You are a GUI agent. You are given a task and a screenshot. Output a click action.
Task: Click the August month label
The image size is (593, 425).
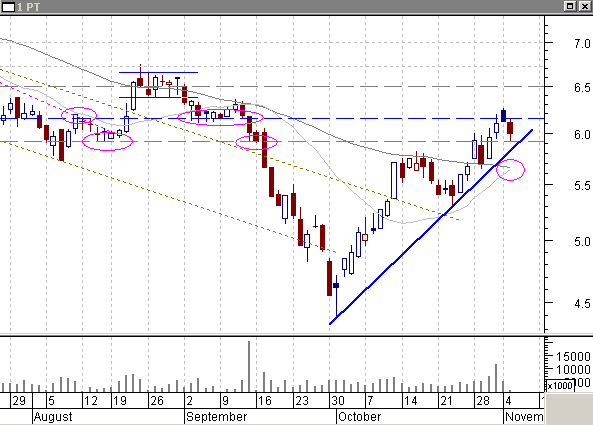tap(53, 417)
